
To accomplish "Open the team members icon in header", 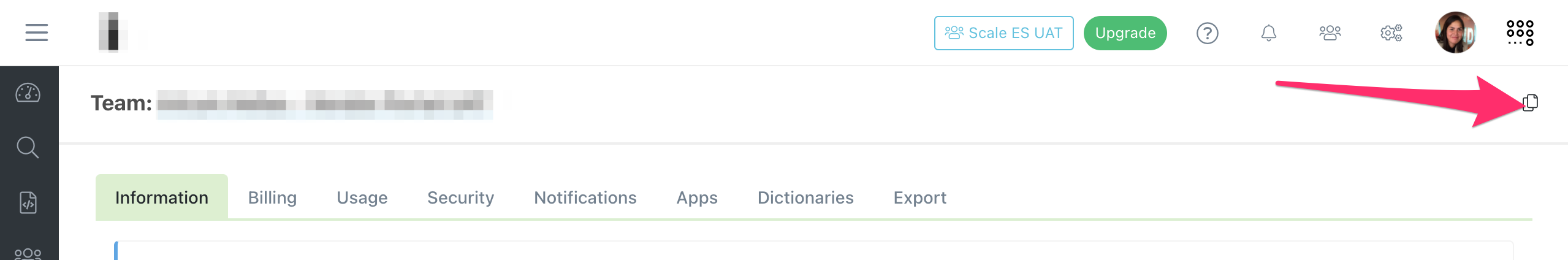I will pos(1330,33).
